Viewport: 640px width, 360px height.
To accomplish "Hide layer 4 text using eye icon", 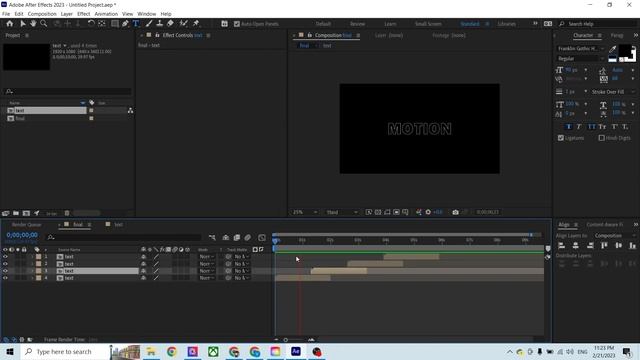I will coord(5,278).
